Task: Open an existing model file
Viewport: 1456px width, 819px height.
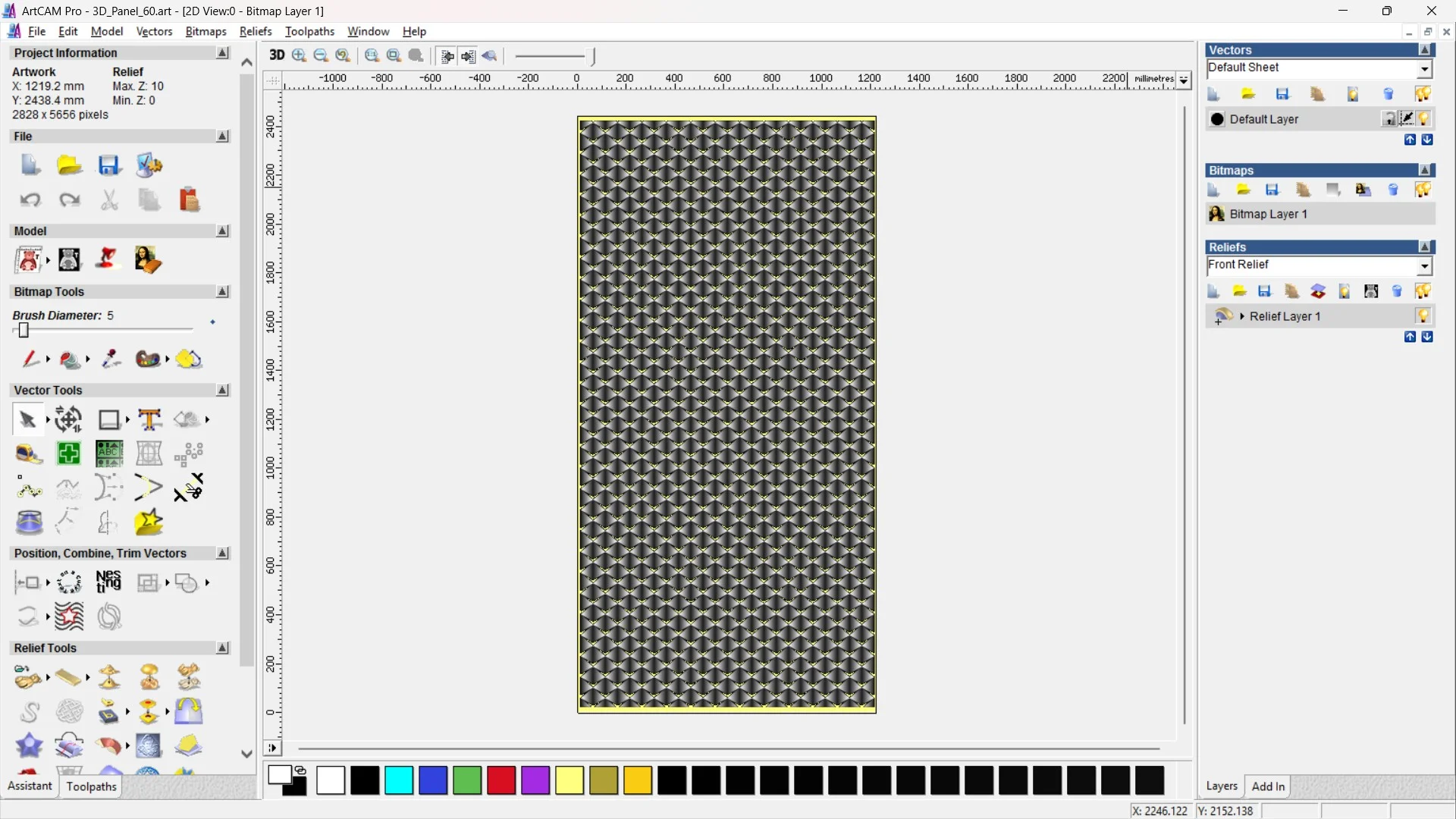Action: [x=69, y=165]
